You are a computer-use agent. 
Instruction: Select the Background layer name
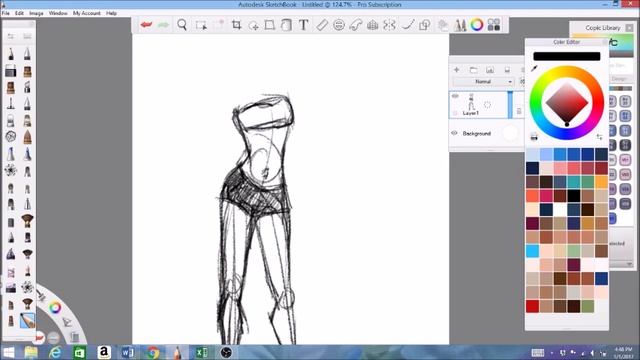[476, 133]
